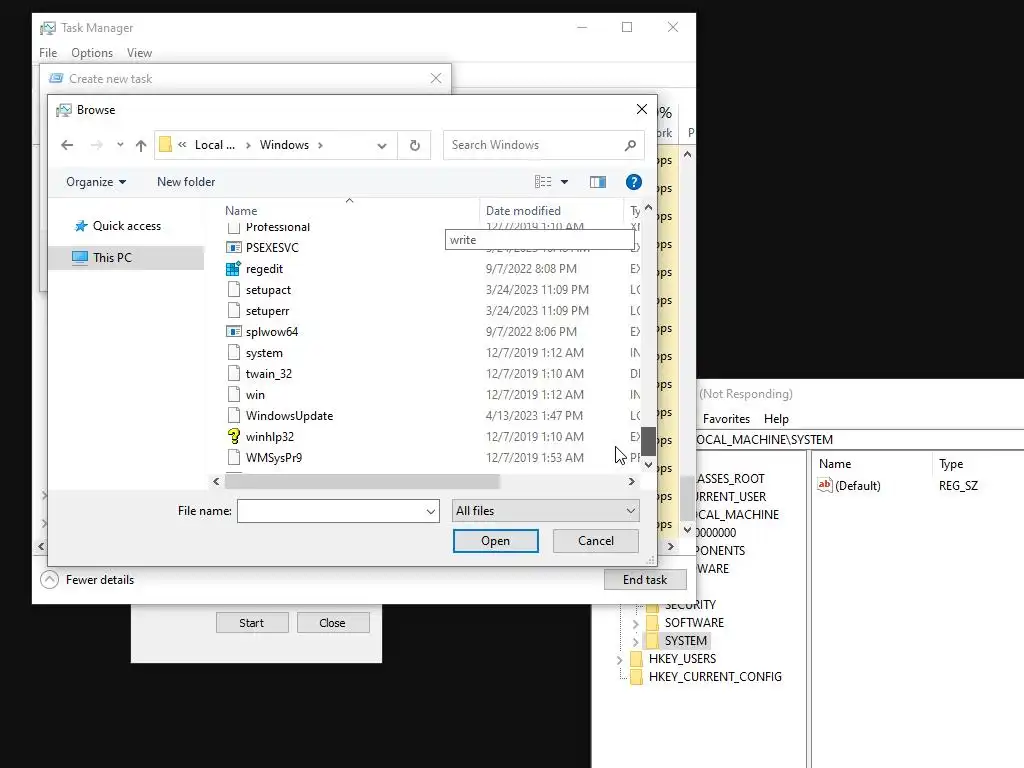Image resolution: width=1024 pixels, height=768 pixels.
Task: Select the WindowsUpdate log file
Action: [289, 416]
